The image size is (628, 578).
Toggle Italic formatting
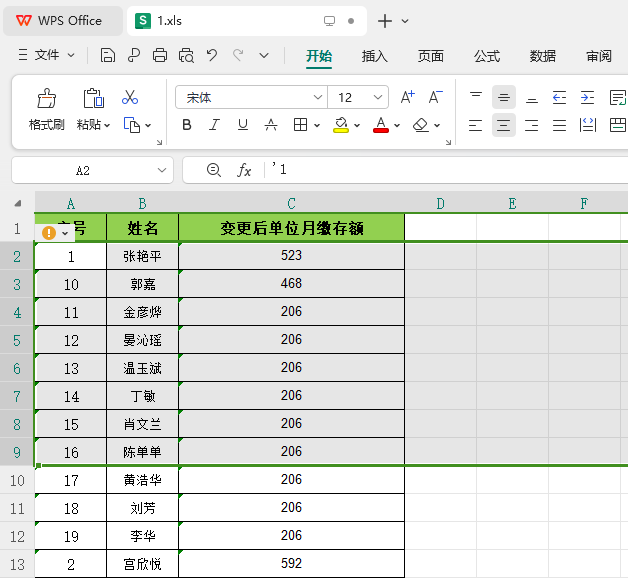(215, 125)
